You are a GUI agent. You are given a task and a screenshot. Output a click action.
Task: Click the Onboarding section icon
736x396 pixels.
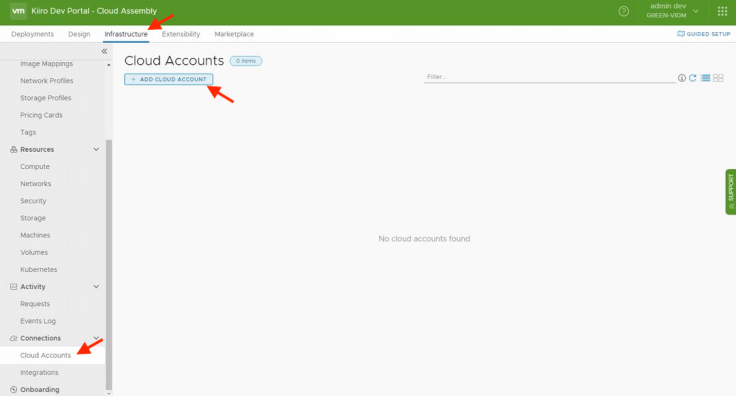[x=14, y=389]
